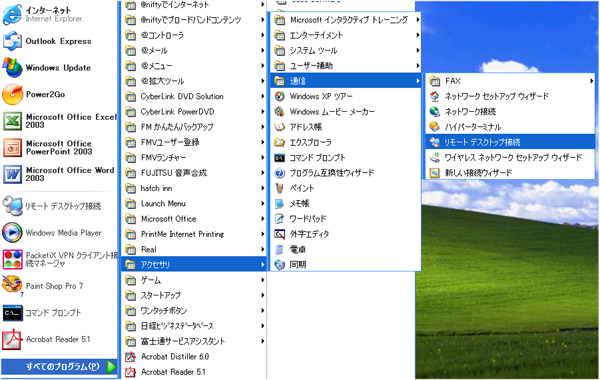
Task: Open CyberLink PowerDVD folder
Action: pyautogui.click(x=194, y=111)
